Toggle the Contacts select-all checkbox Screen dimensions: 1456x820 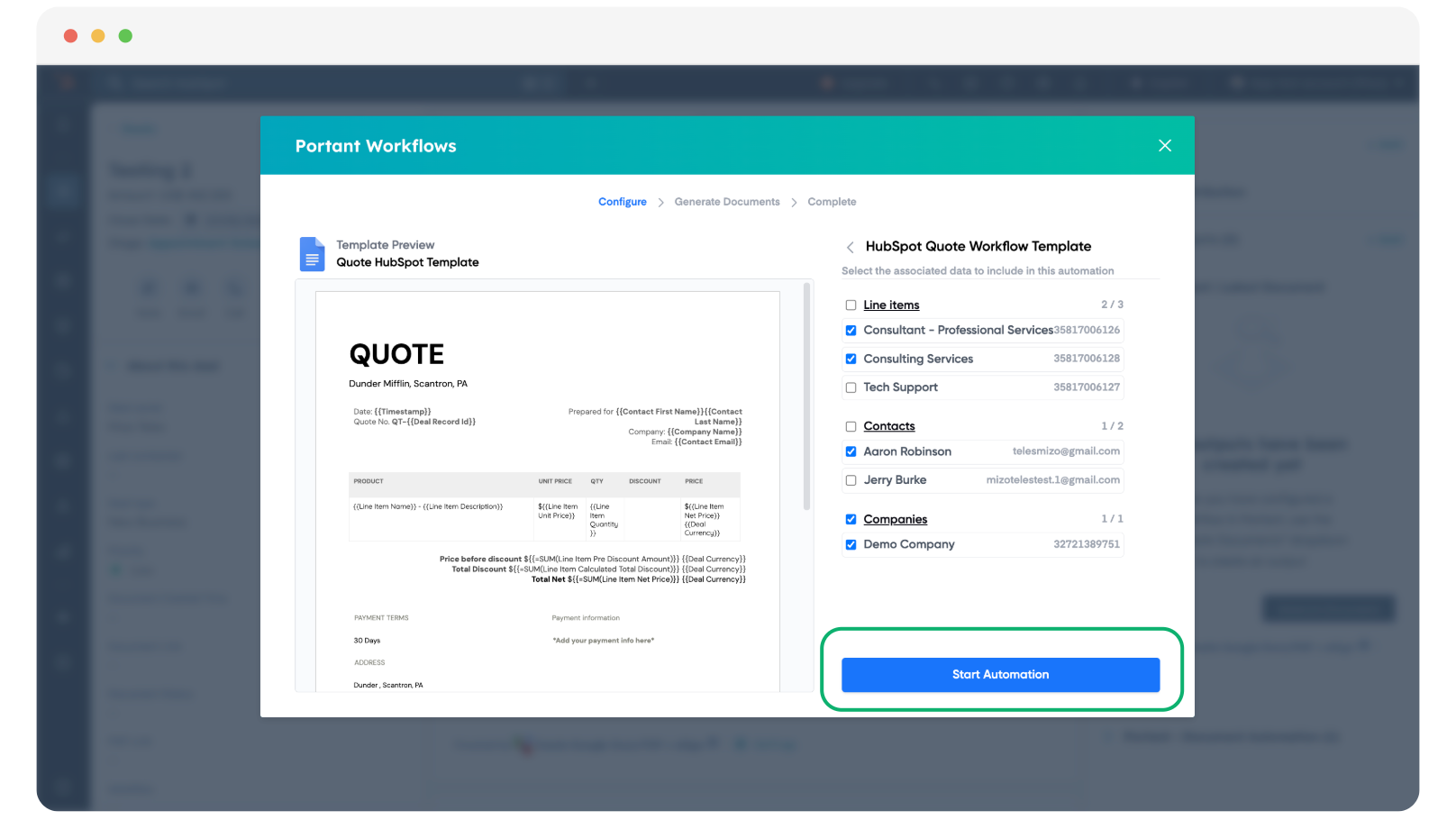[851, 426]
